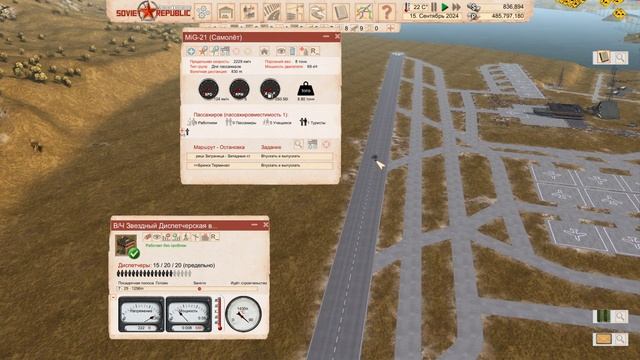Click Диспетчеры 15 / 20 / 20 worker count

166,265
